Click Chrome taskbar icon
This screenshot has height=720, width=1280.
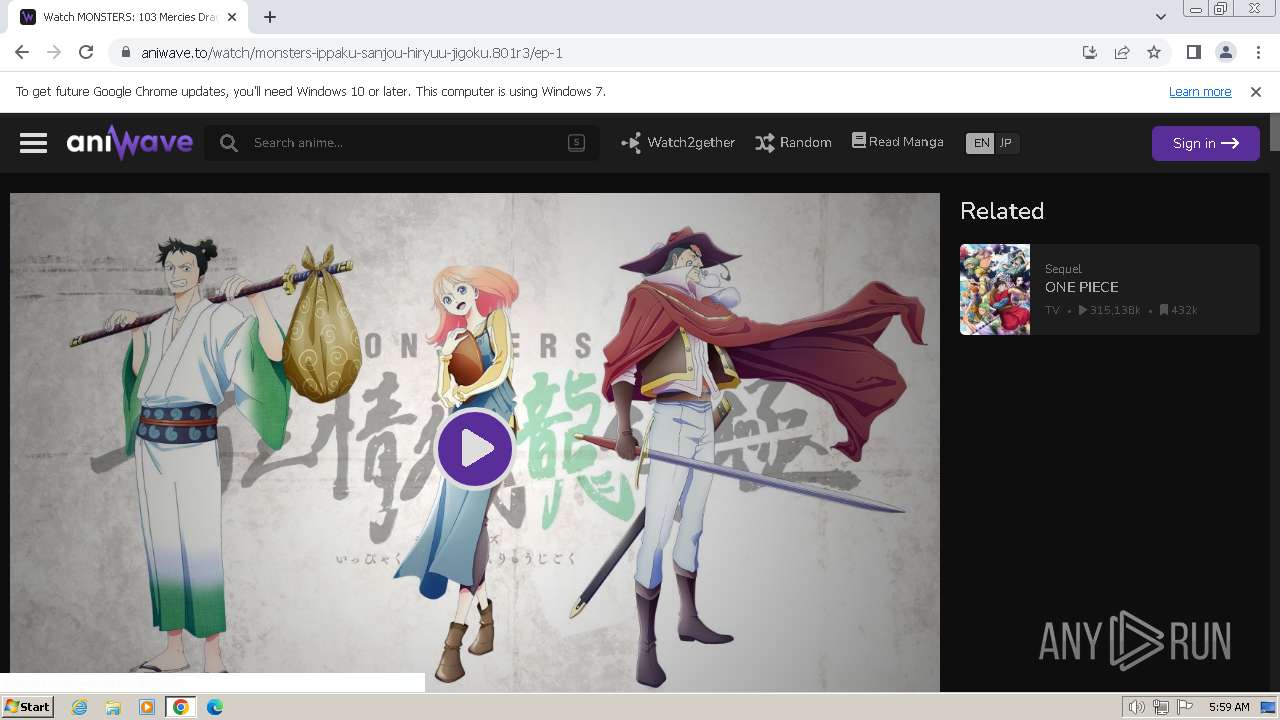click(181, 707)
